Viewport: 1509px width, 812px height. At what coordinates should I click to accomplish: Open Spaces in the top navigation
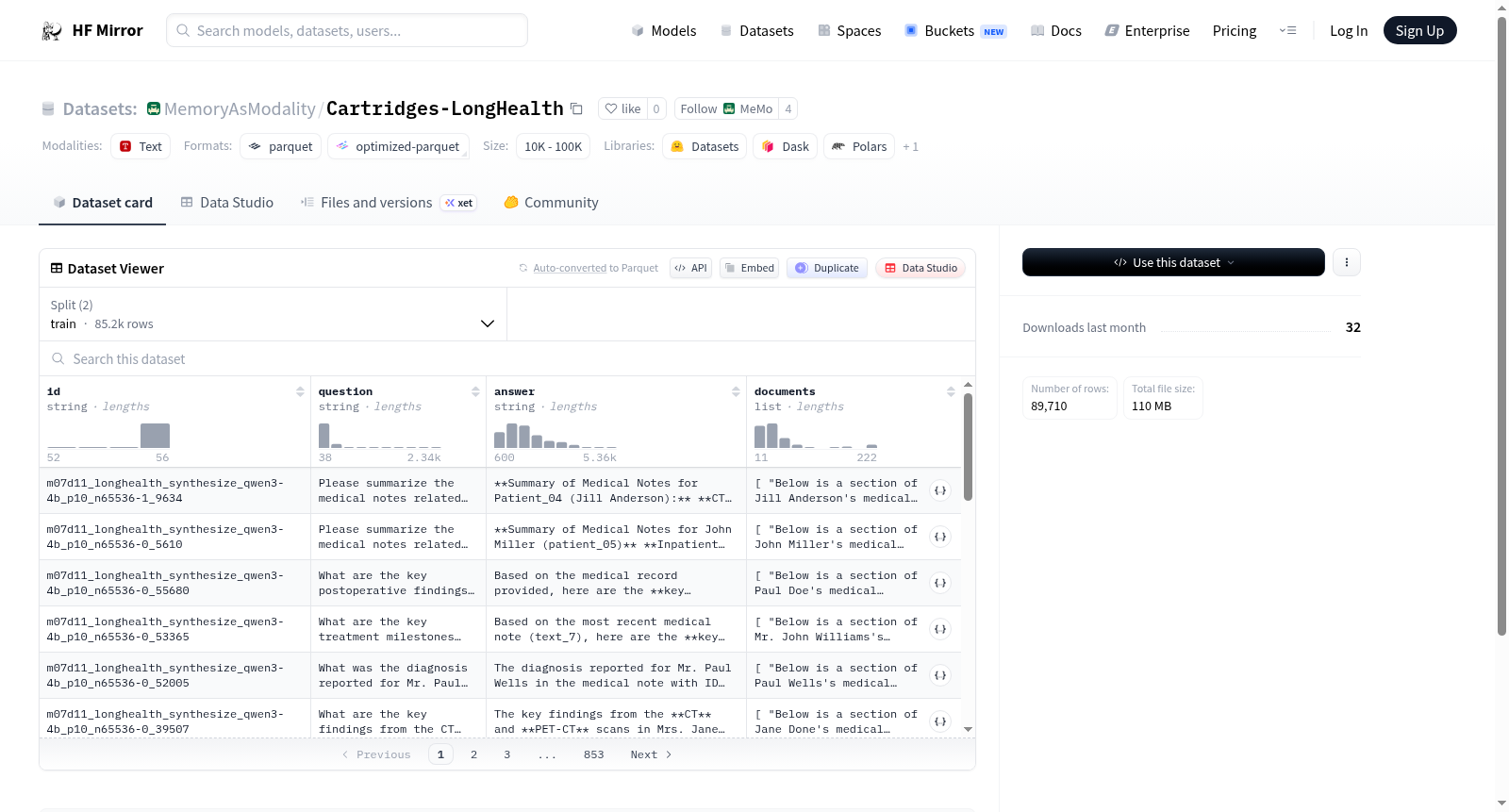point(850,31)
